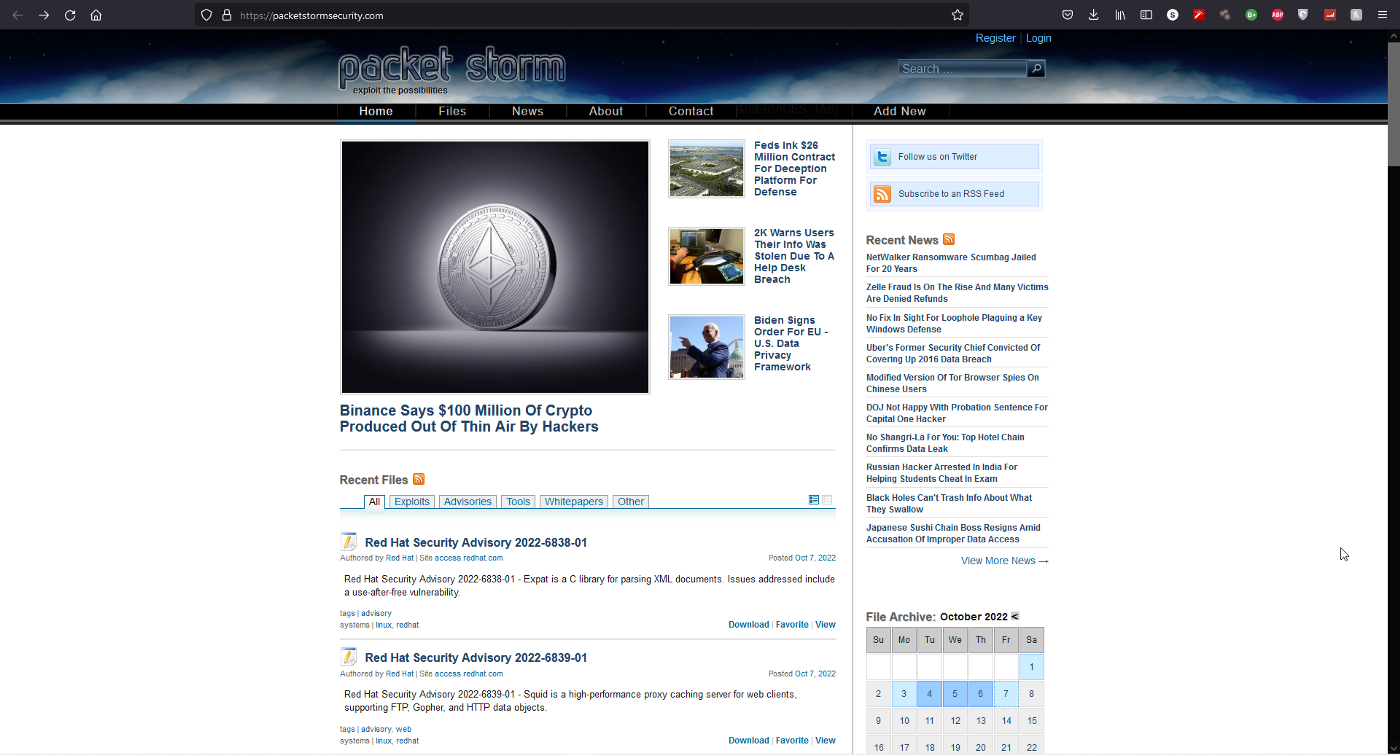Click RSS icon in Subscribe box
This screenshot has width=1400, height=755.
click(881, 194)
